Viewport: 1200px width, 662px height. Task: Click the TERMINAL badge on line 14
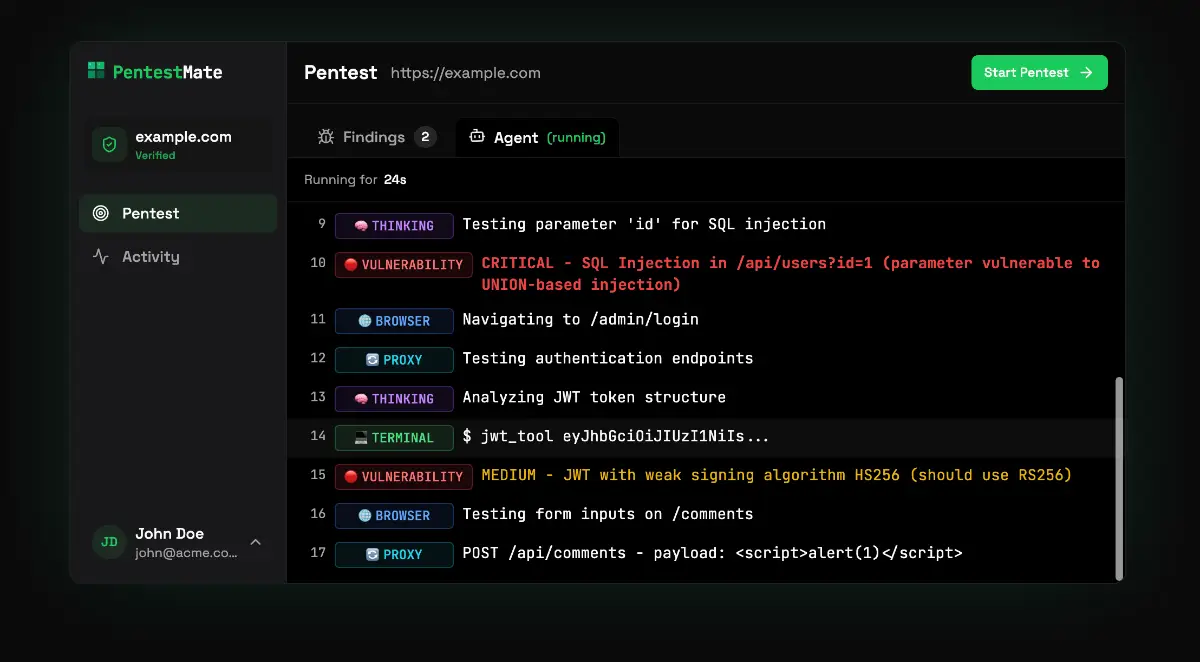pos(394,438)
